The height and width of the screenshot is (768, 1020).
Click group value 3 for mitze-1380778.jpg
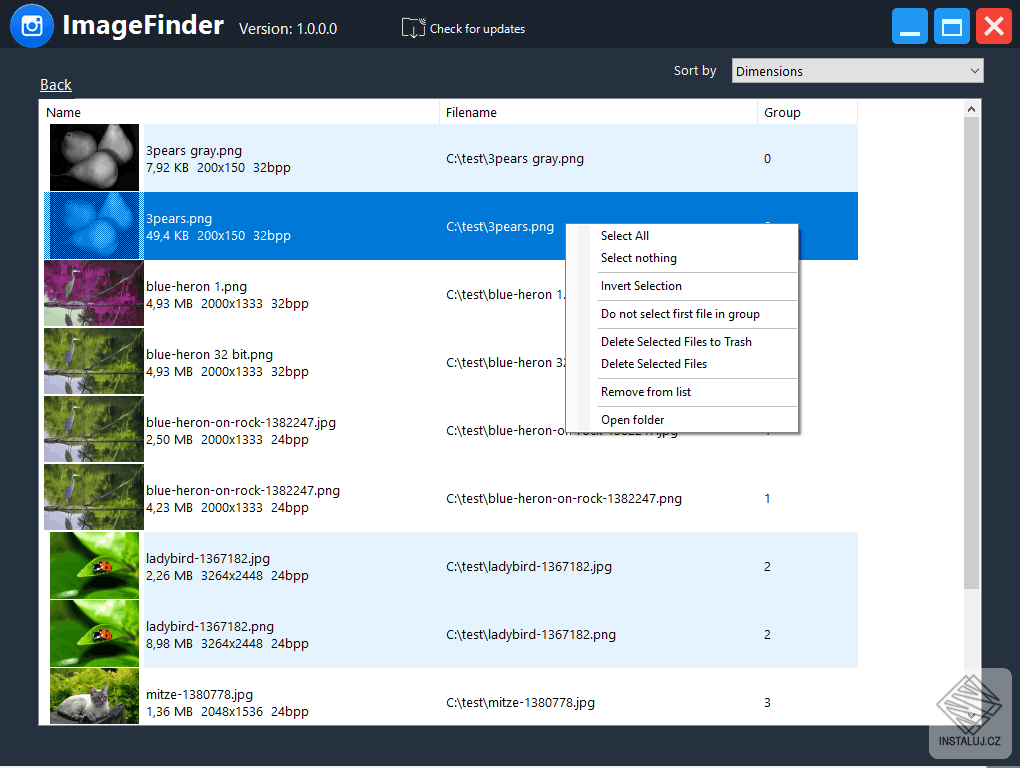pyautogui.click(x=767, y=702)
